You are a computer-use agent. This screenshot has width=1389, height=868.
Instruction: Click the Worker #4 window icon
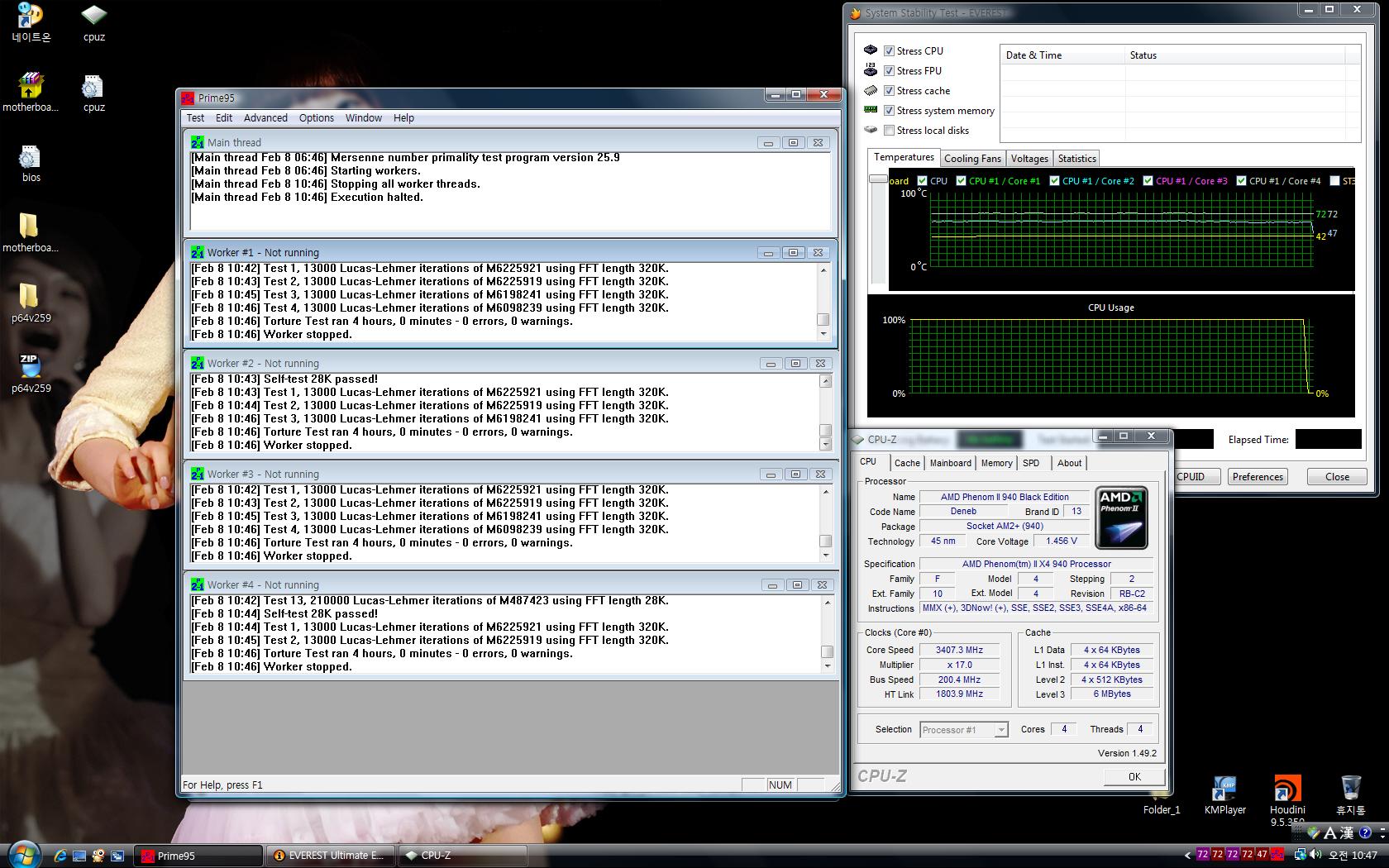pos(197,584)
